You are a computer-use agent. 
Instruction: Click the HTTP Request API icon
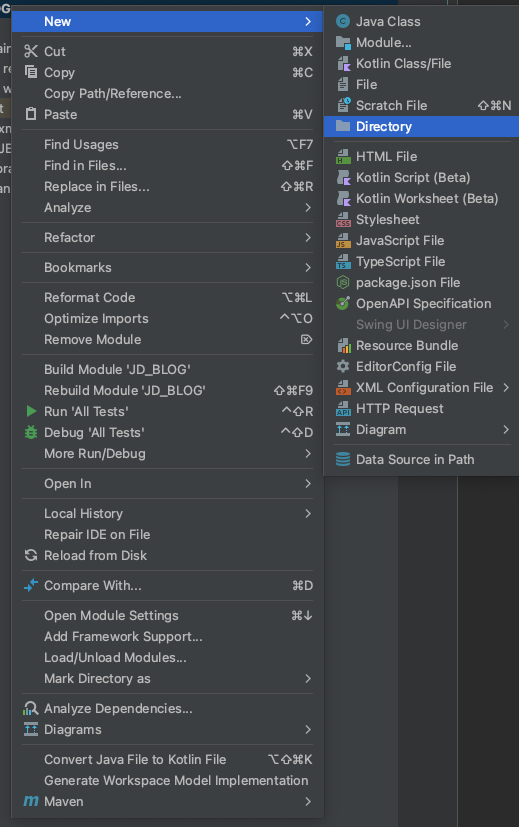click(x=343, y=409)
